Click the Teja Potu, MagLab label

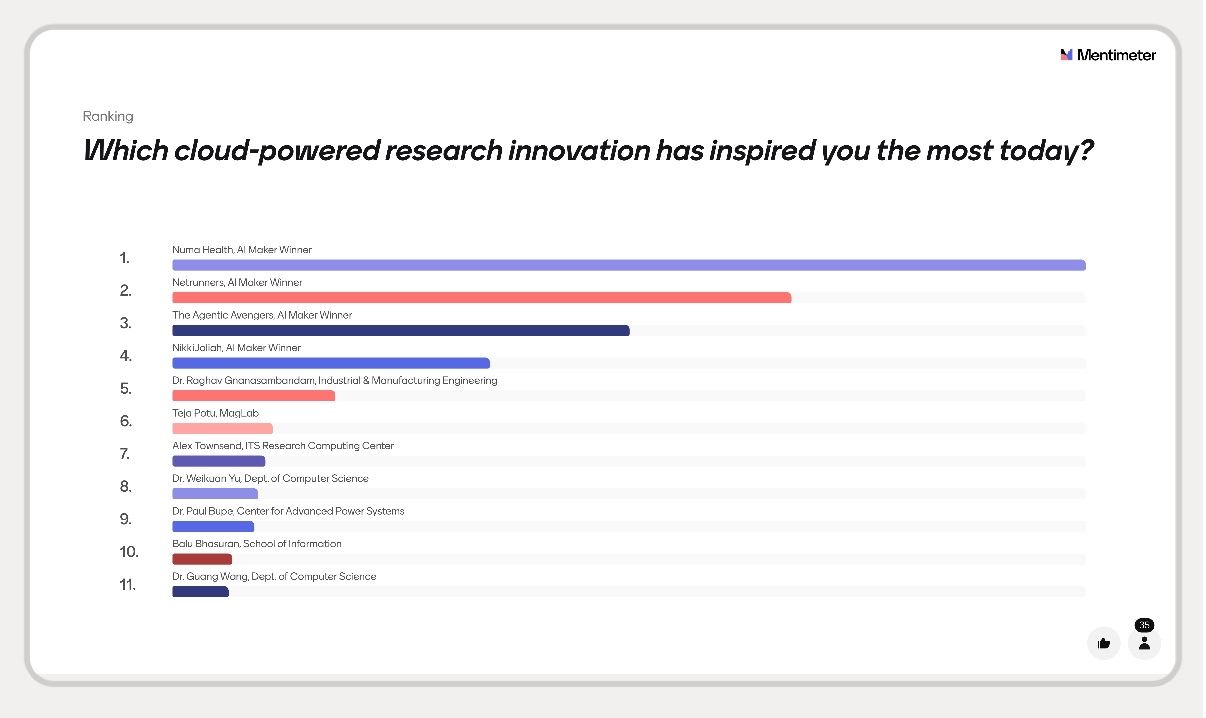(215, 413)
